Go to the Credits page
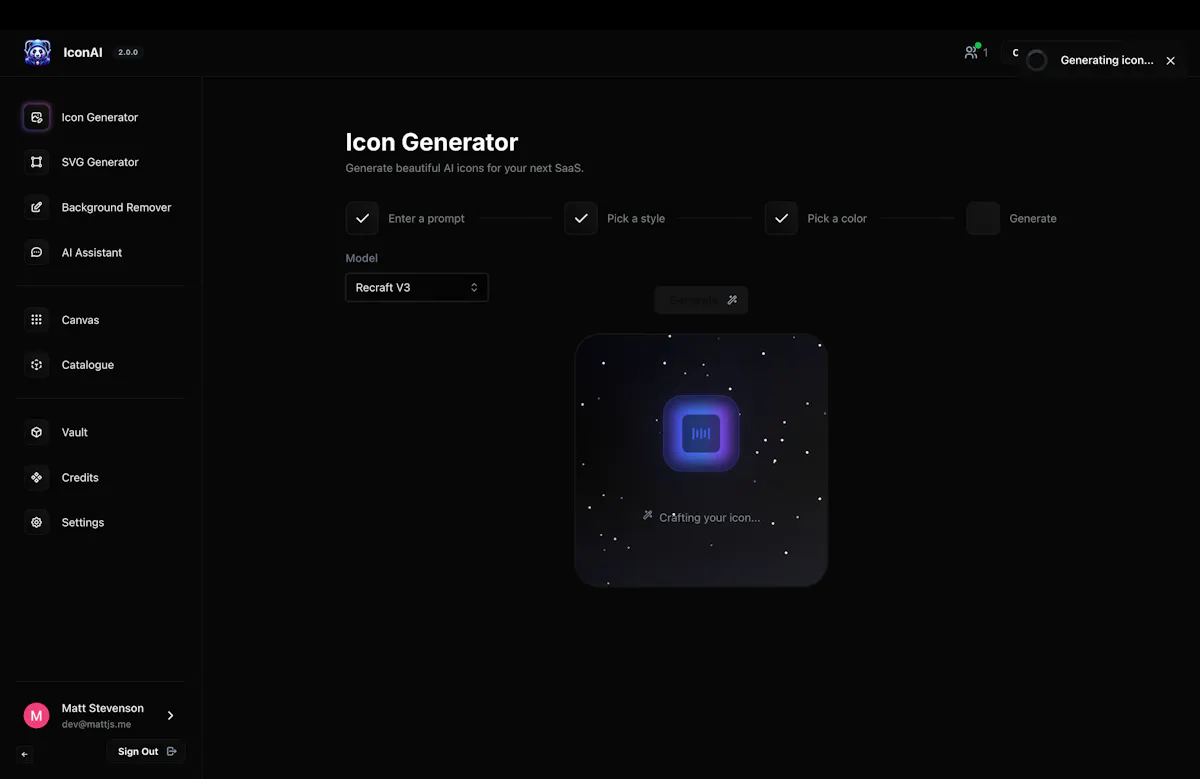The image size is (1200, 779). [100, 477]
